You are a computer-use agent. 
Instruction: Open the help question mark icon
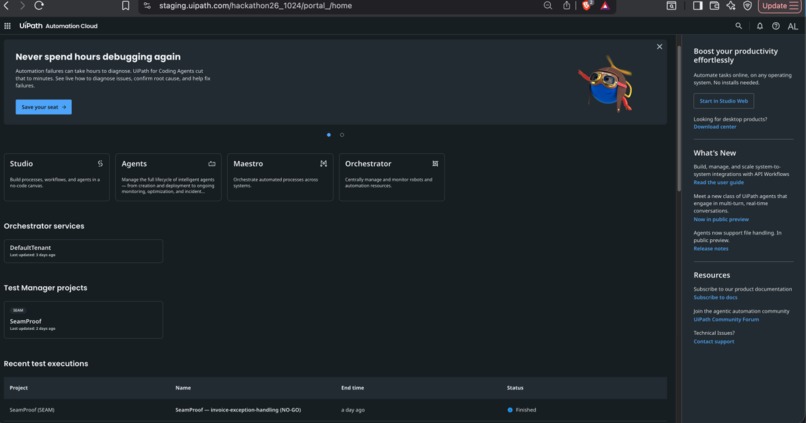tap(776, 26)
